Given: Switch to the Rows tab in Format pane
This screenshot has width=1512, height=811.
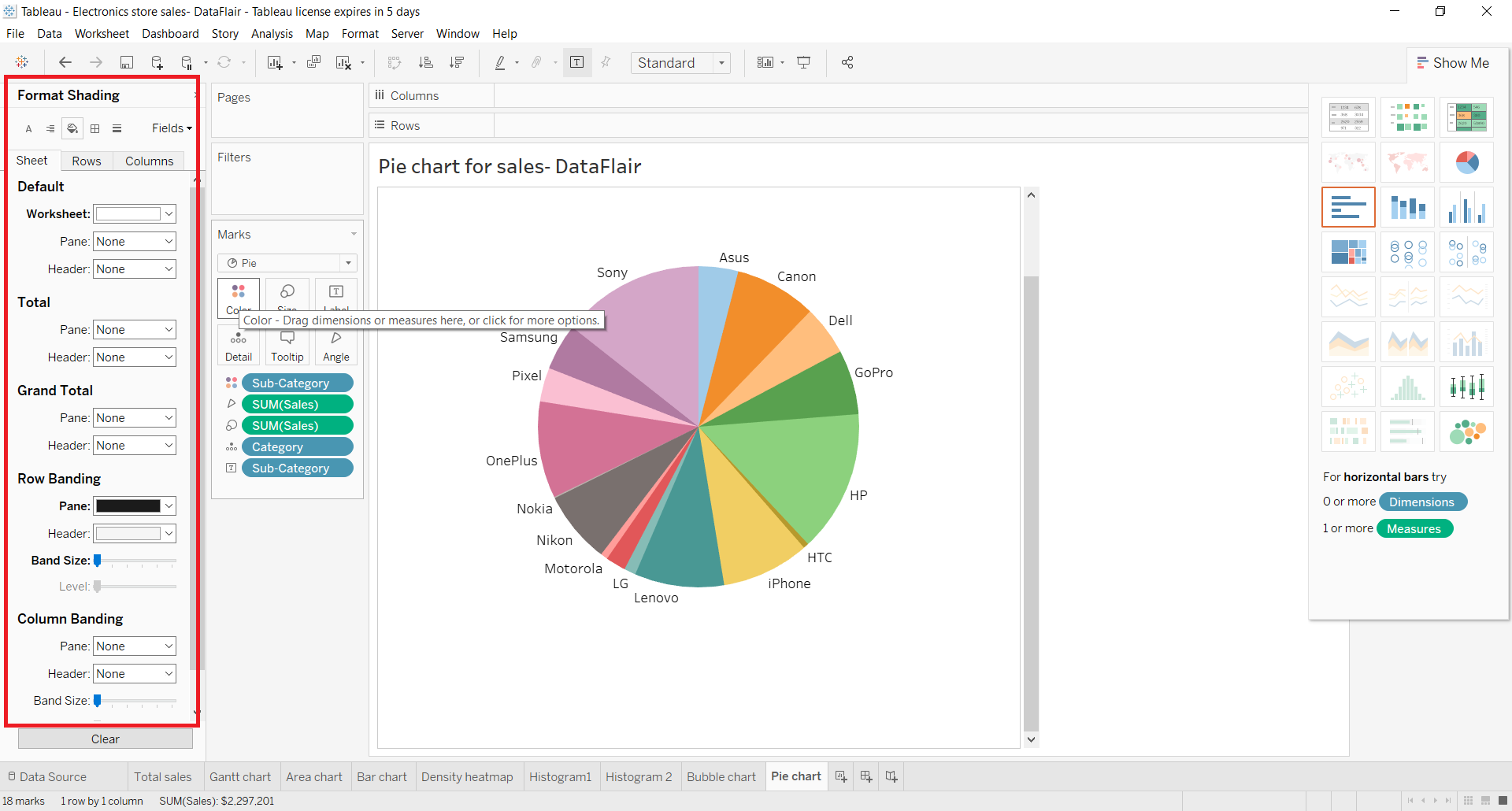Looking at the screenshot, I should 87,161.
